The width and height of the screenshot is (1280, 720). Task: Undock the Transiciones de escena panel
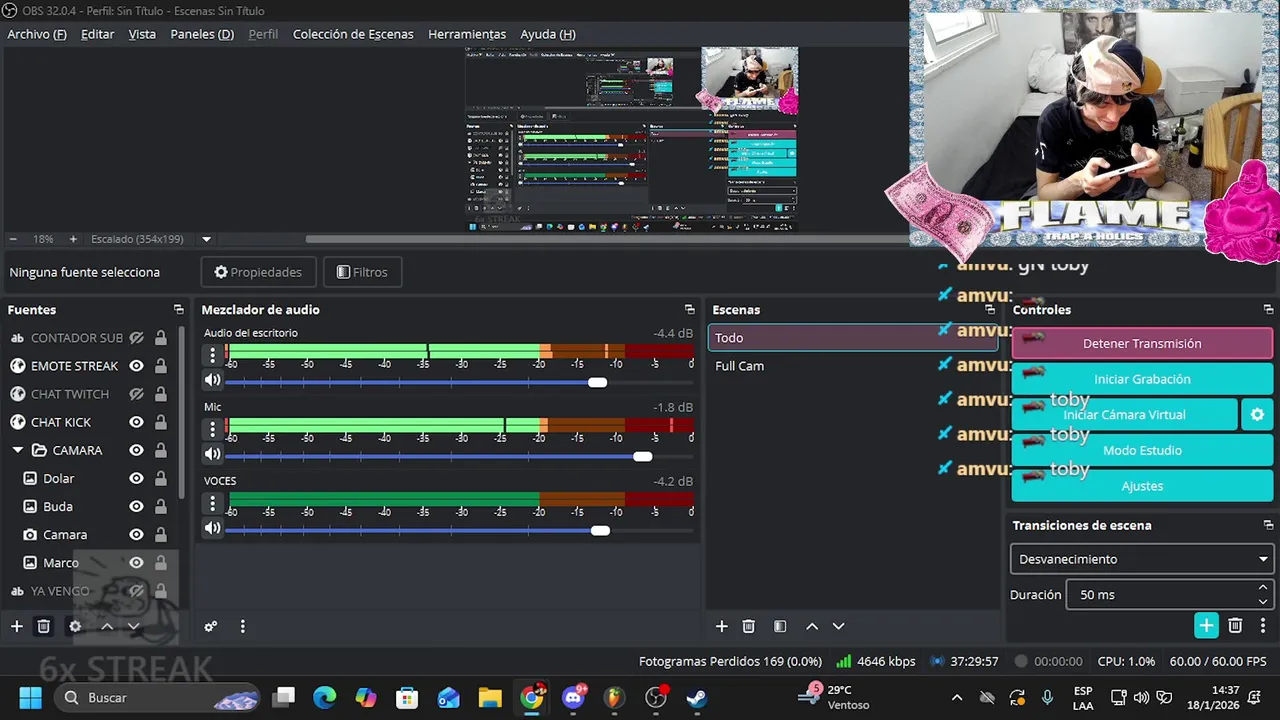(x=1268, y=525)
